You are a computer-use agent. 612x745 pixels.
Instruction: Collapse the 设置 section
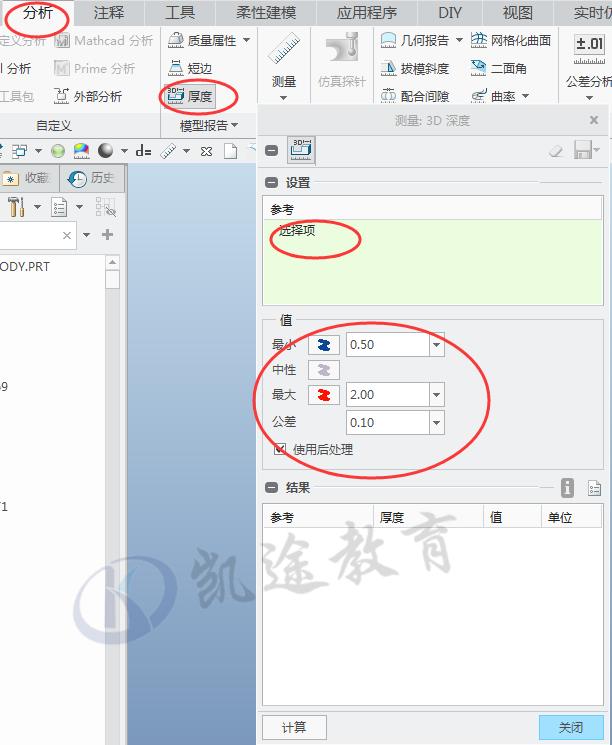pos(271,183)
